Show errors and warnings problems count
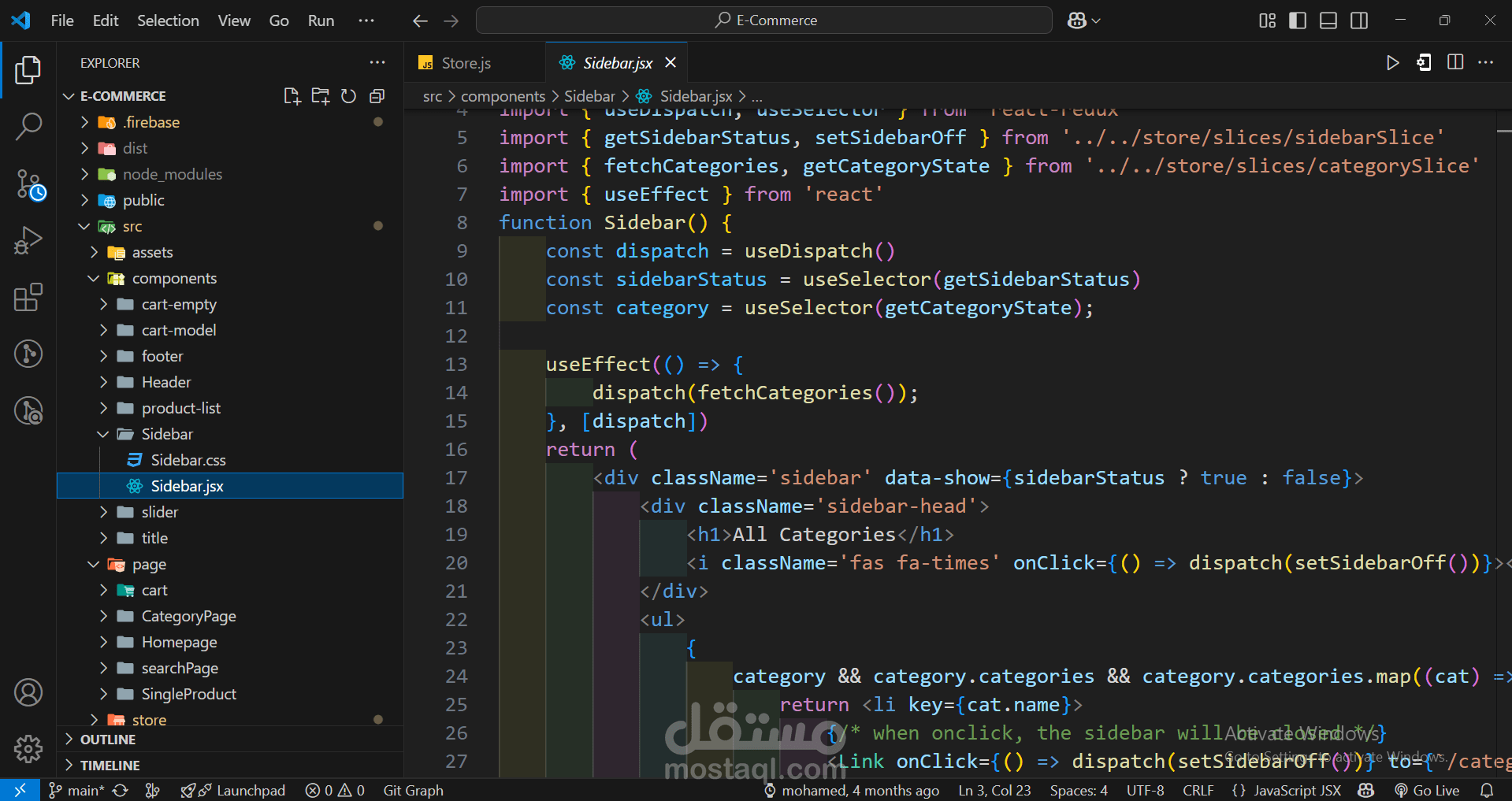The image size is (1512, 801). tap(335, 790)
